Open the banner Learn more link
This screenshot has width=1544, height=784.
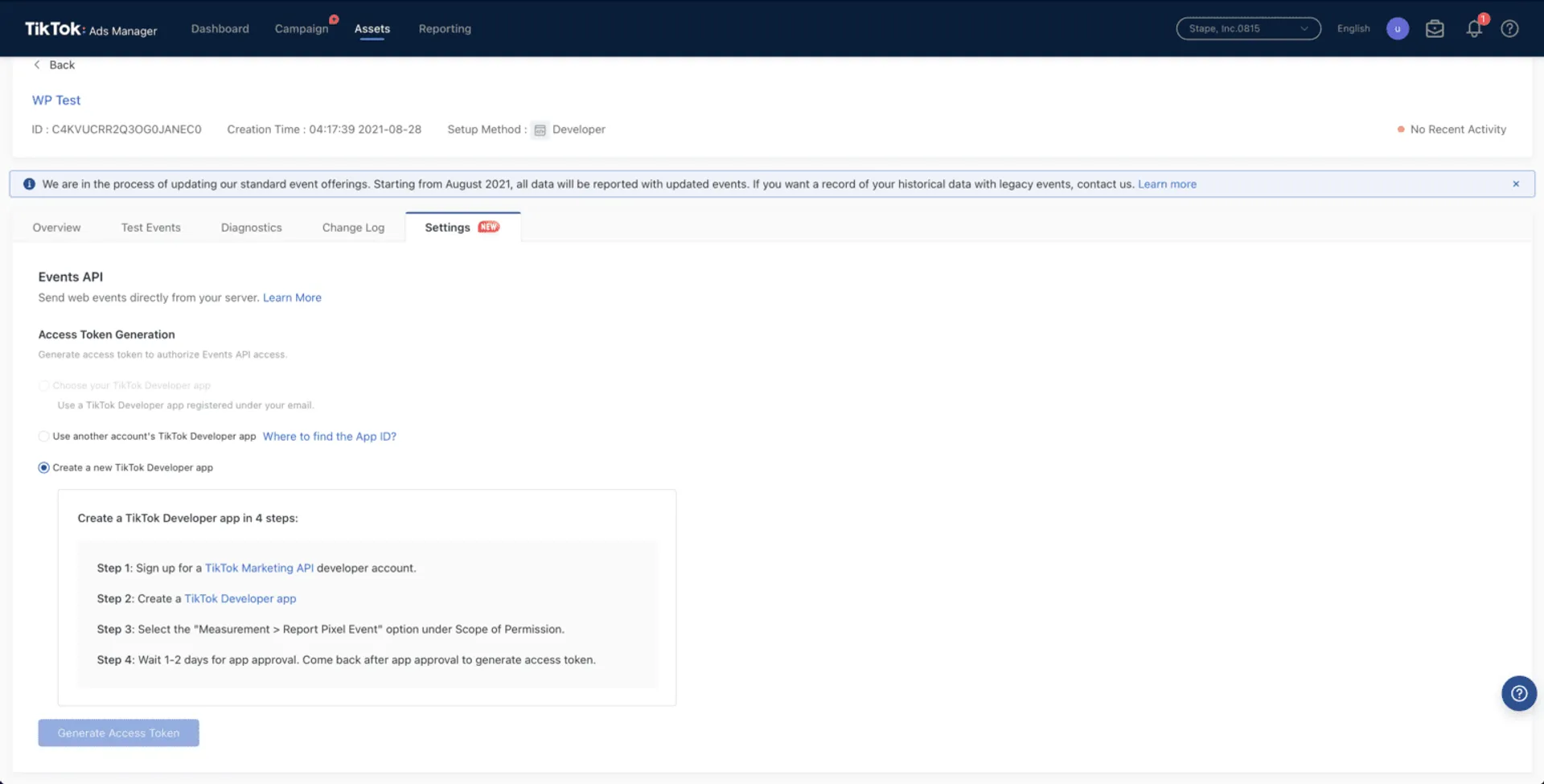click(1167, 184)
